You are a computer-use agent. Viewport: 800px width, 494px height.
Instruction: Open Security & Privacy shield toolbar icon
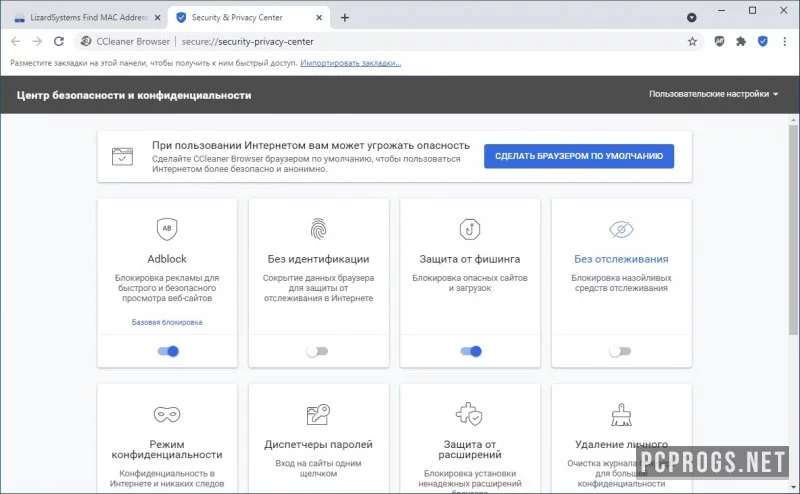click(x=763, y=41)
